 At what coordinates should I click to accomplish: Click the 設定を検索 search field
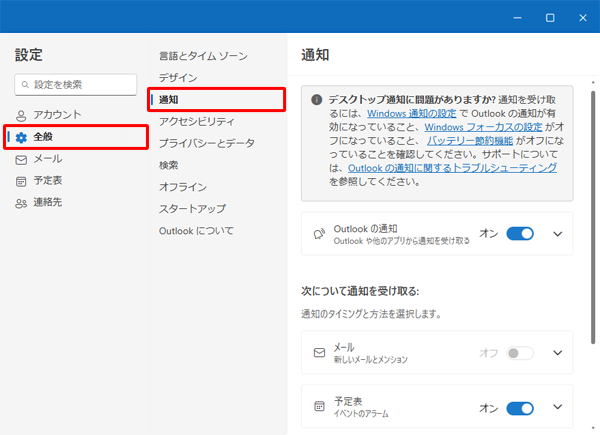point(76,85)
